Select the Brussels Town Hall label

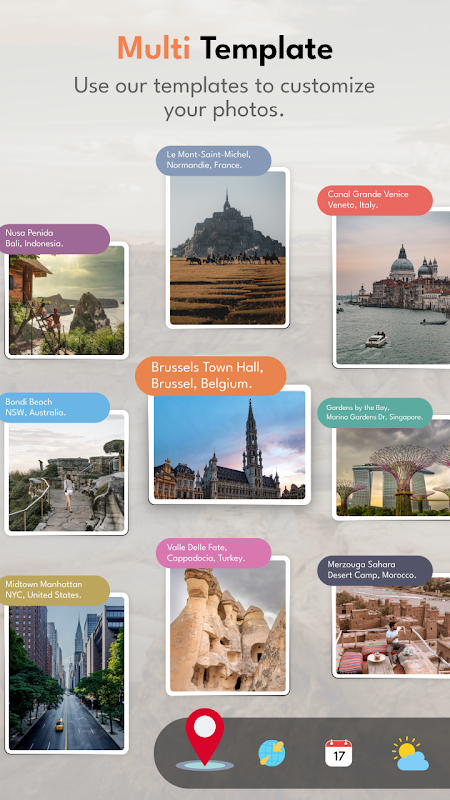click(211, 376)
